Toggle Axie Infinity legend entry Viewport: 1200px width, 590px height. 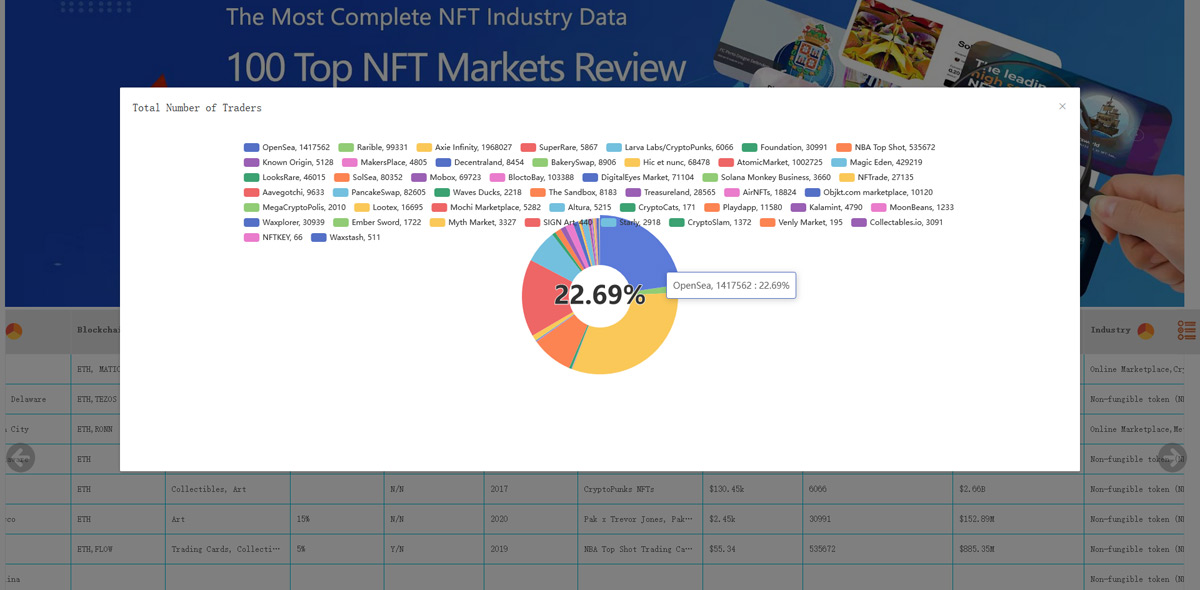[x=464, y=147]
